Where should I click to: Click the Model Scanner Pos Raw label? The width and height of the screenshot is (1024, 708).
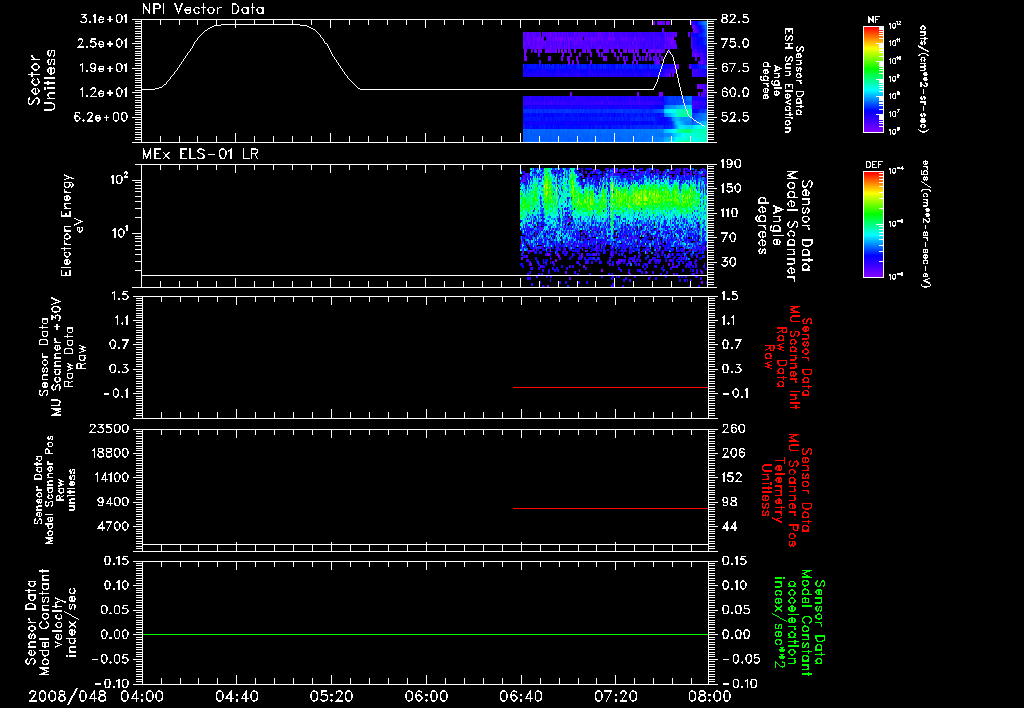pyautogui.click(x=54, y=490)
